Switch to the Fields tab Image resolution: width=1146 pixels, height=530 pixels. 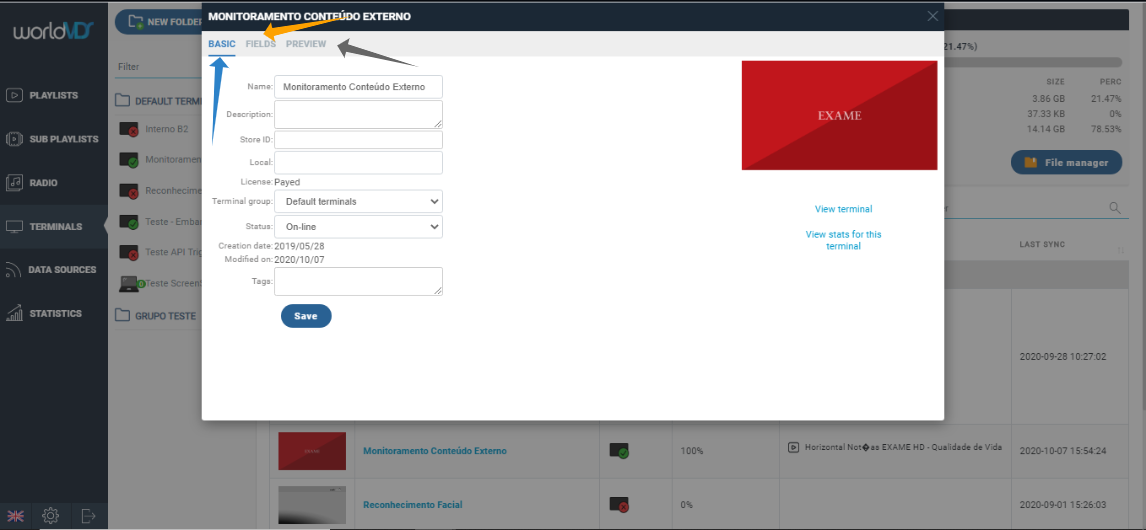tap(261, 44)
